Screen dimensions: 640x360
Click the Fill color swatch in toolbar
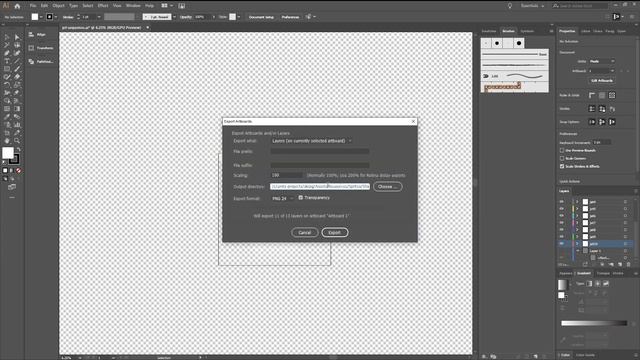coord(8,153)
